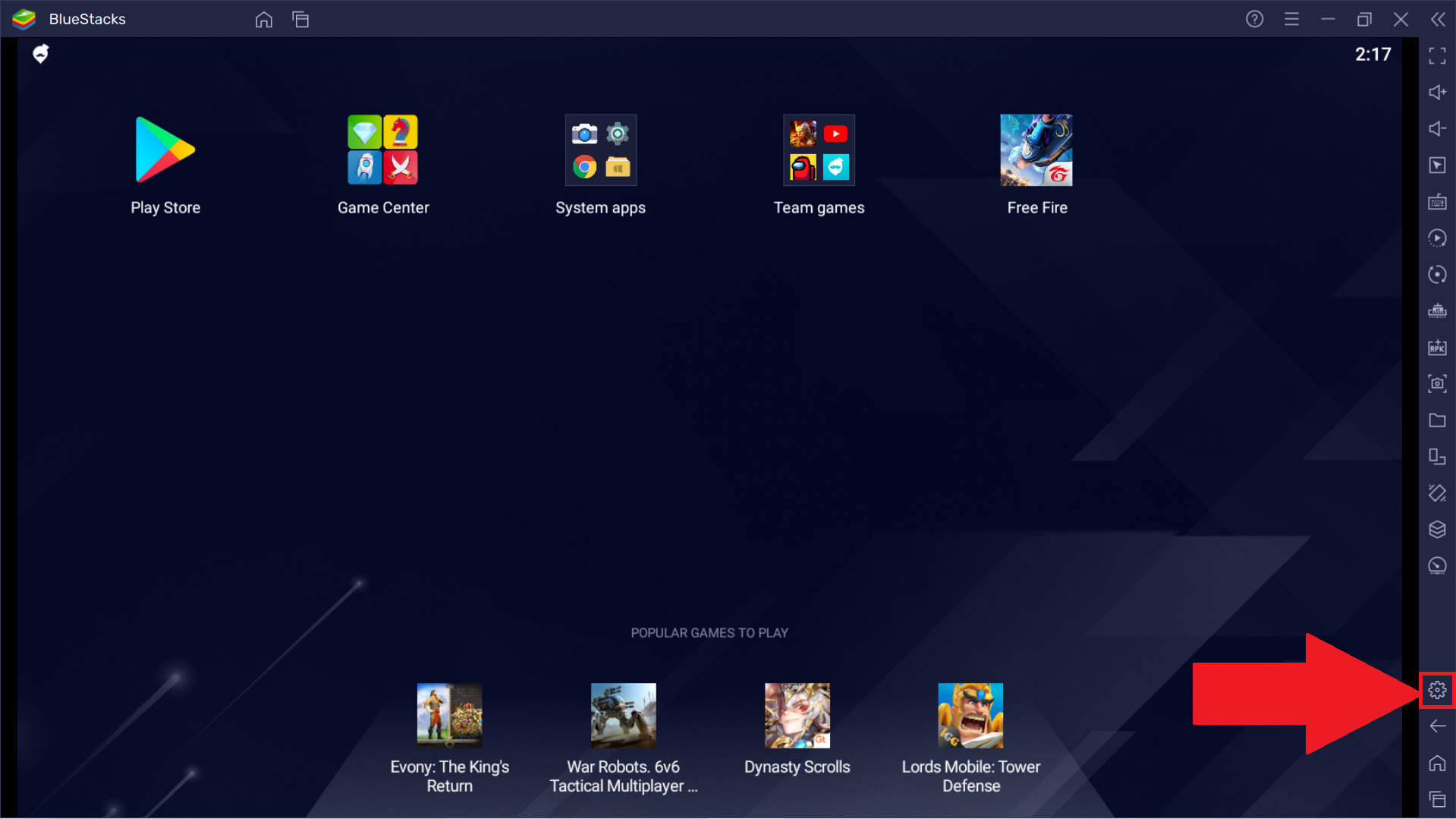Screen dimensions: 1456x819
Task: Open the performance FPS meter
Action: pyautogui.click(x=1436, y=565)
